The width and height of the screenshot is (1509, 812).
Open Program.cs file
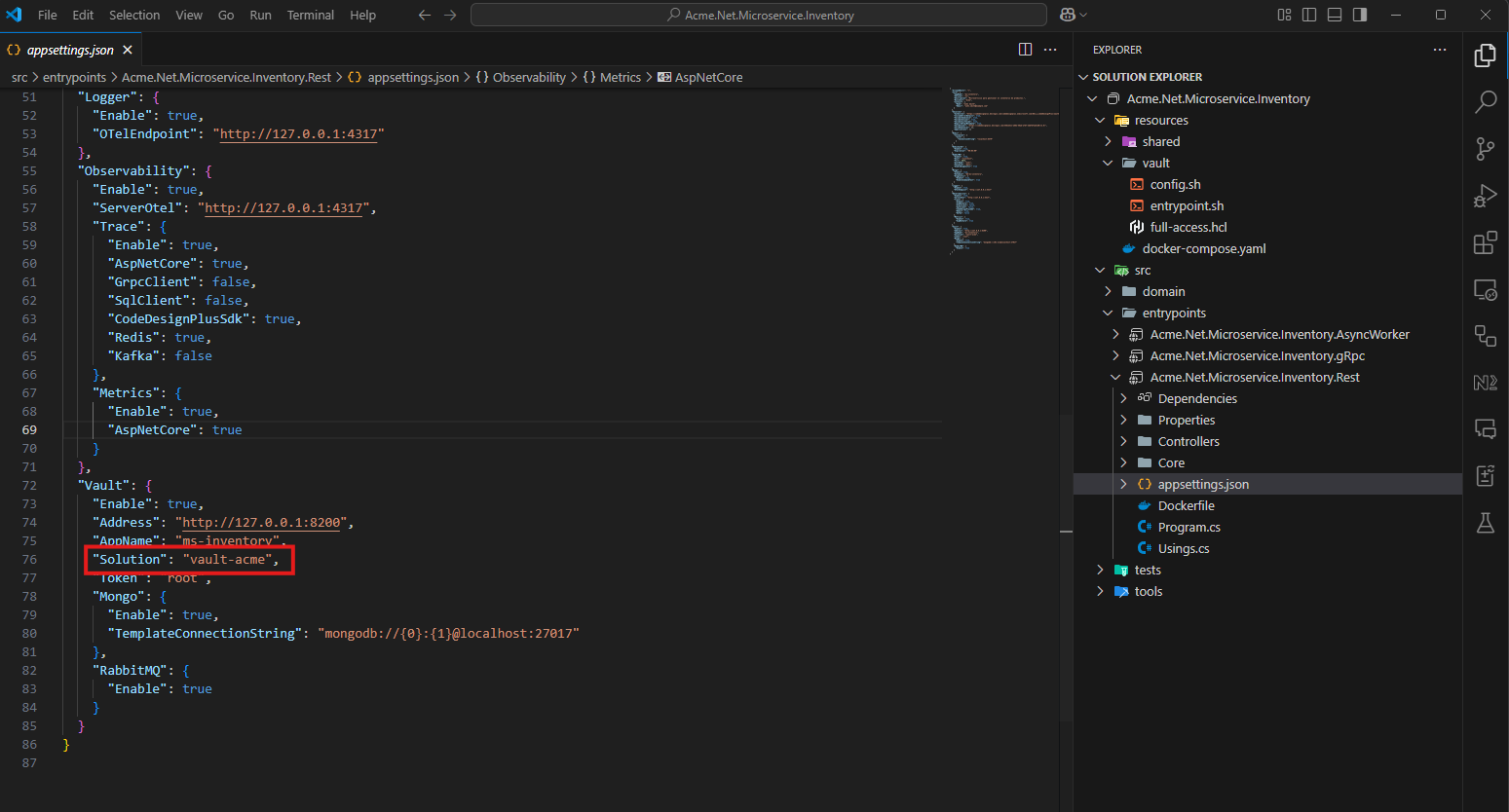pos(1267,527)
